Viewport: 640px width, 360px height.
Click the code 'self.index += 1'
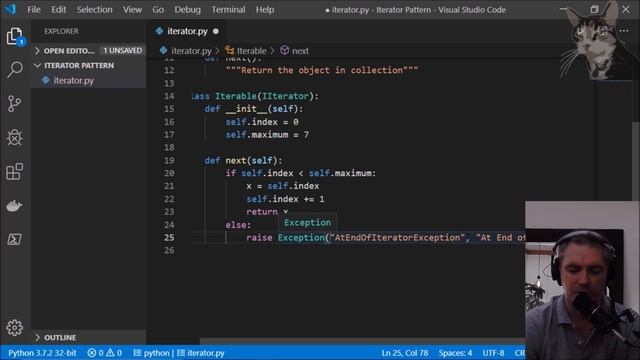pyautogui.click(x=285, y=199)
